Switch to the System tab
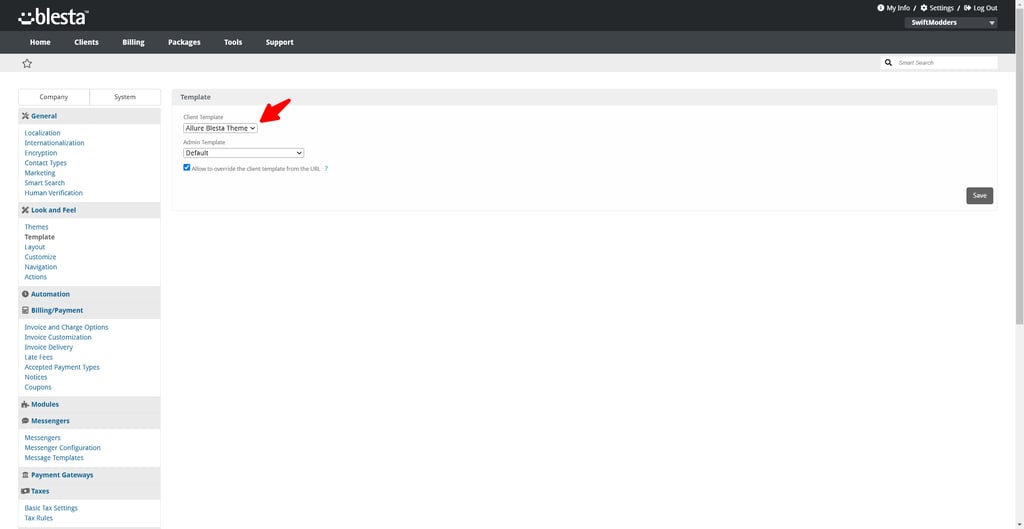This screenshot has height=529, width=1024. click(125, 97)
